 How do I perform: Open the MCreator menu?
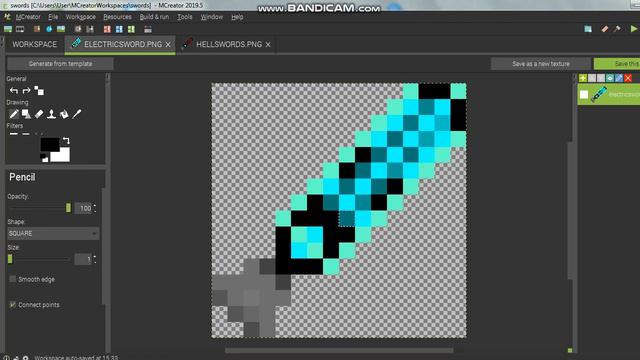point(28,17)
